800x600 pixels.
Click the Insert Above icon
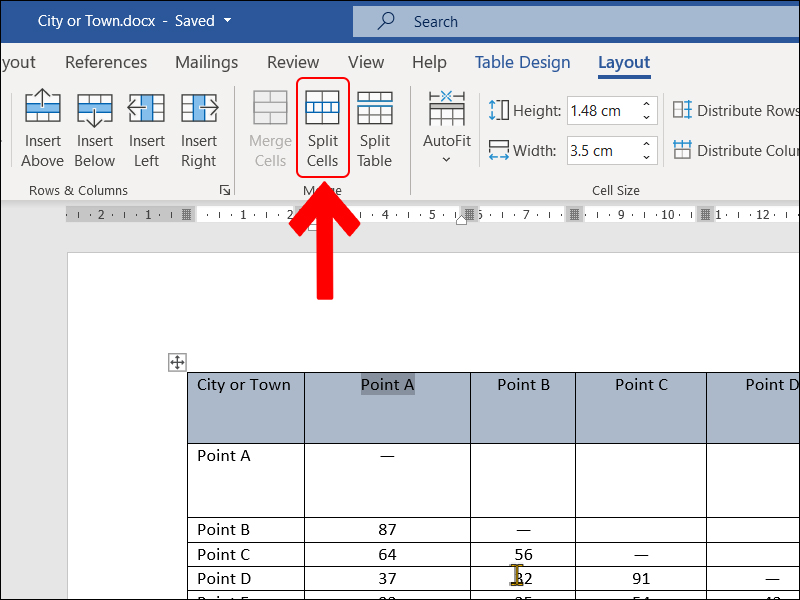[42, 108]
